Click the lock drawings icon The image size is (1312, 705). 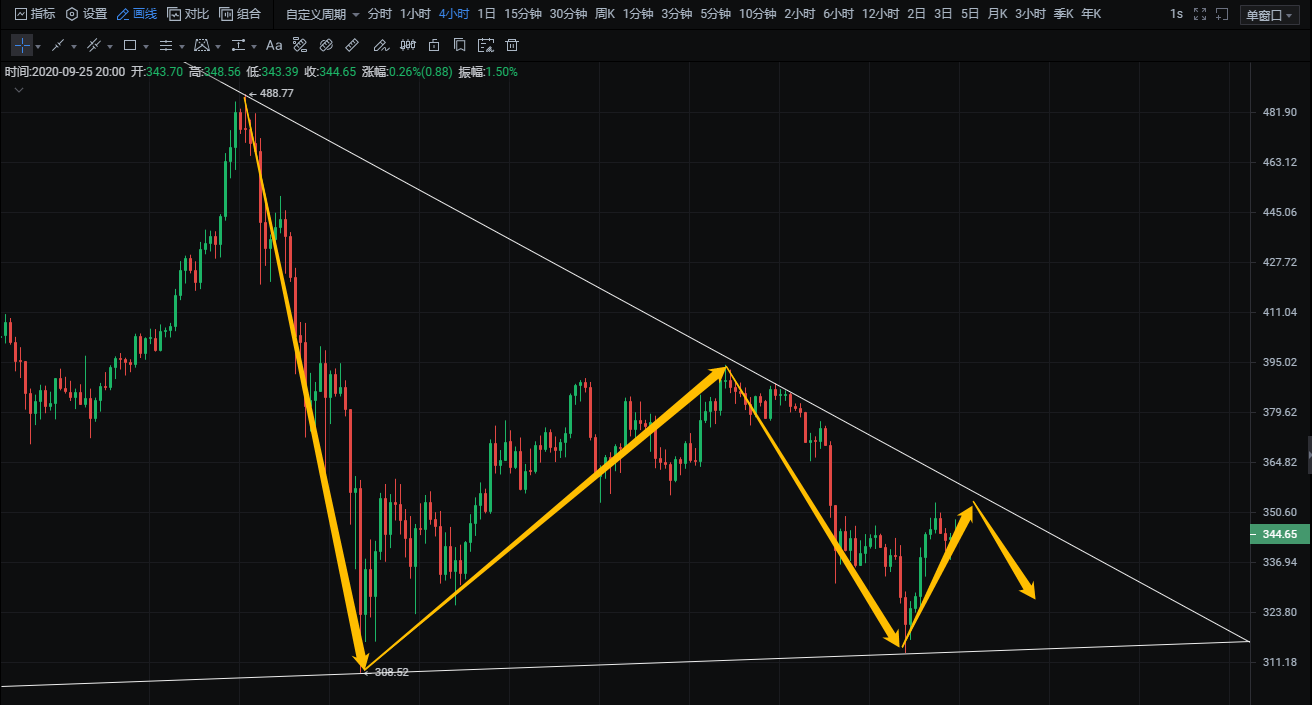433,46
